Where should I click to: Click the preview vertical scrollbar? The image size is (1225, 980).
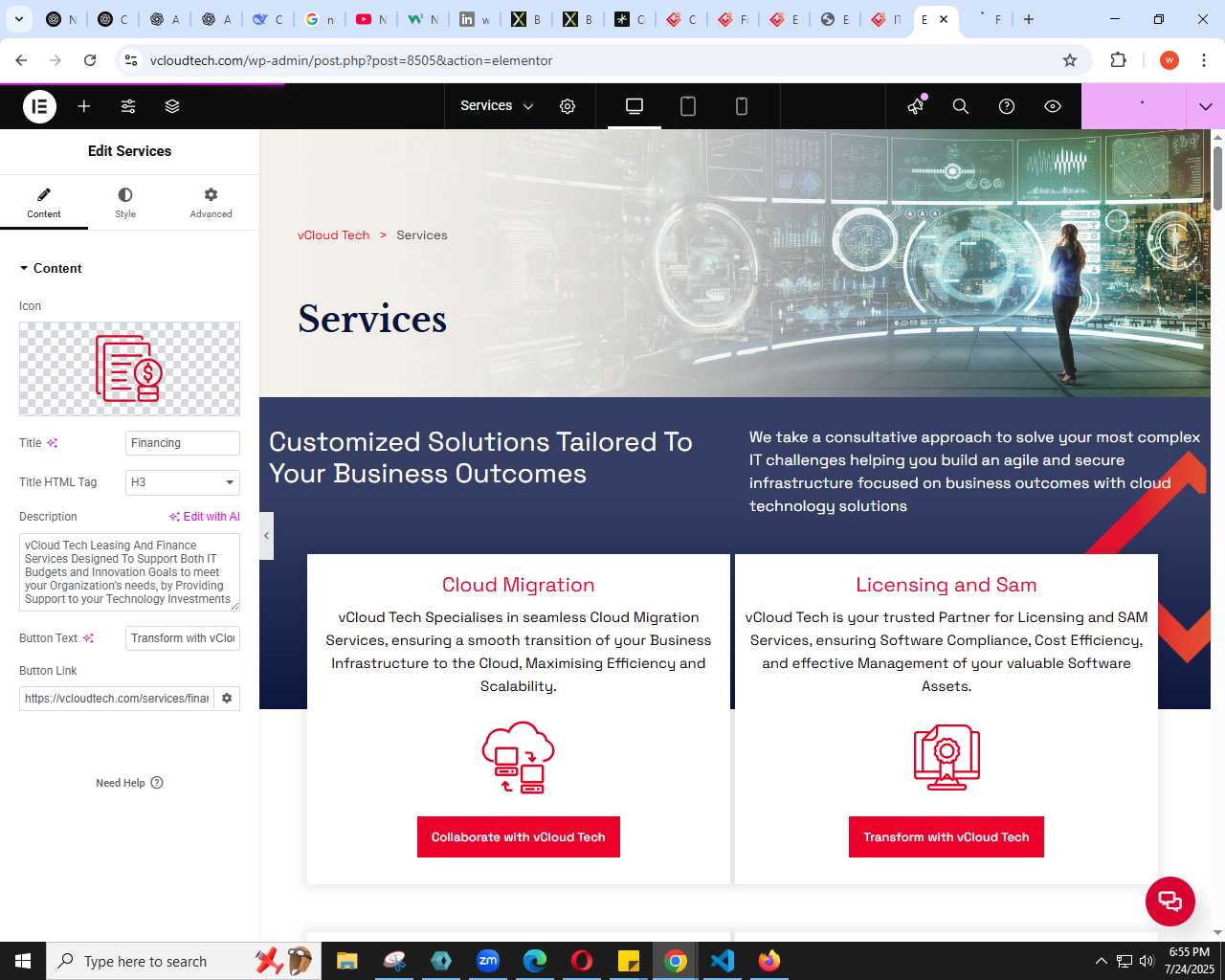click(x=1217, y=178)
